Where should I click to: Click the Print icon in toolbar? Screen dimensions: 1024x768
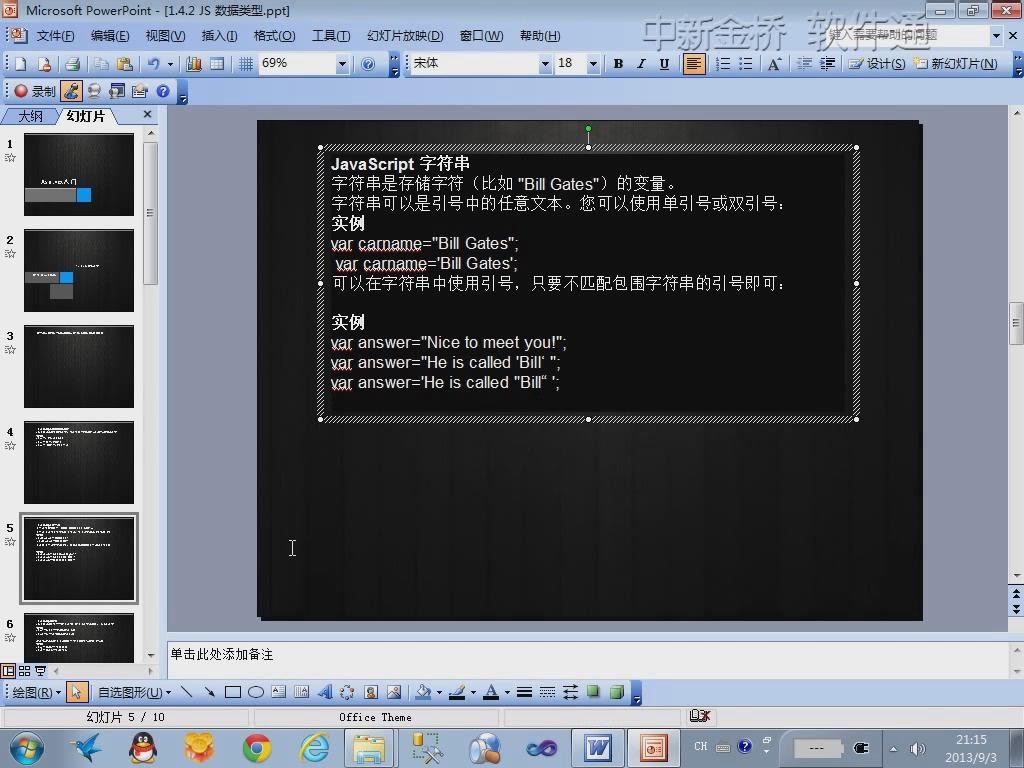coord(72,63)
